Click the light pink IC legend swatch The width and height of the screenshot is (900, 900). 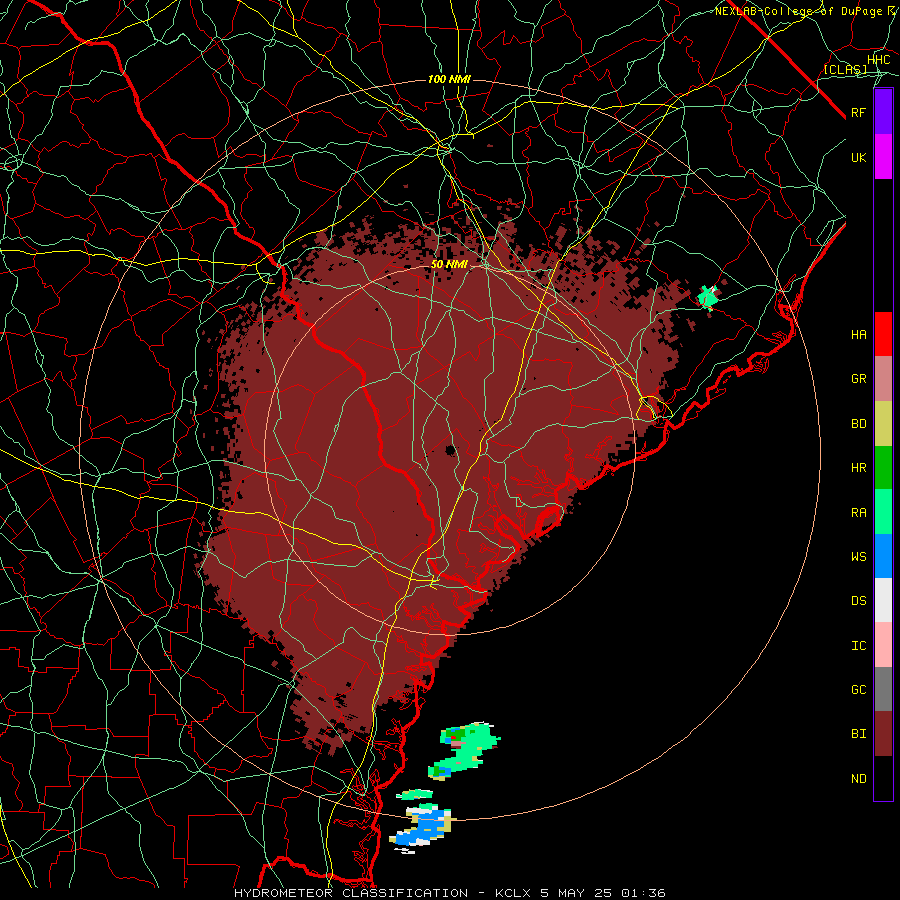coord(883,645)
